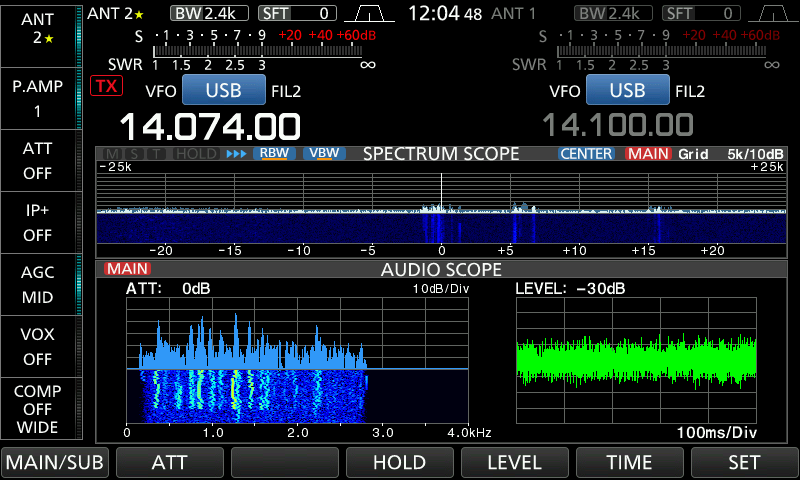Tap the main SFT 0 shift indicator
This screenshot has height=480, width=800.
tap(297, 13)
